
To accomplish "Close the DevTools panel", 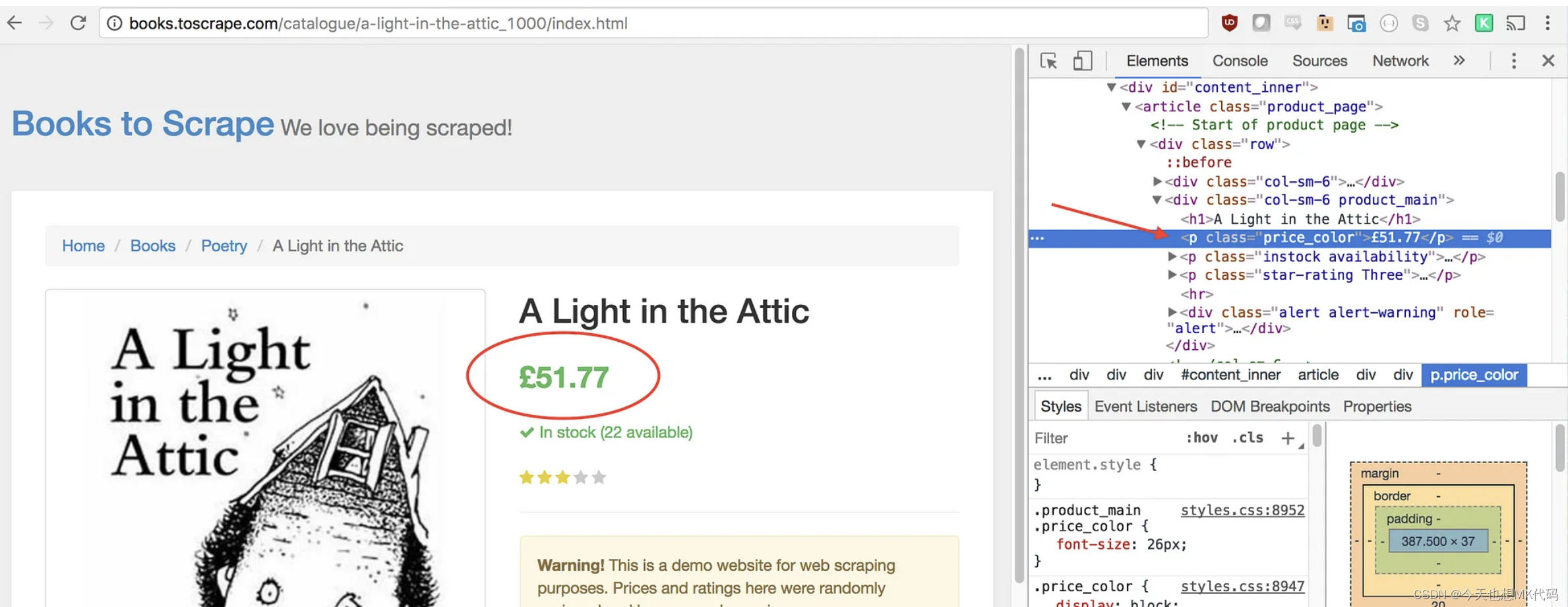I will point(1548,61).
